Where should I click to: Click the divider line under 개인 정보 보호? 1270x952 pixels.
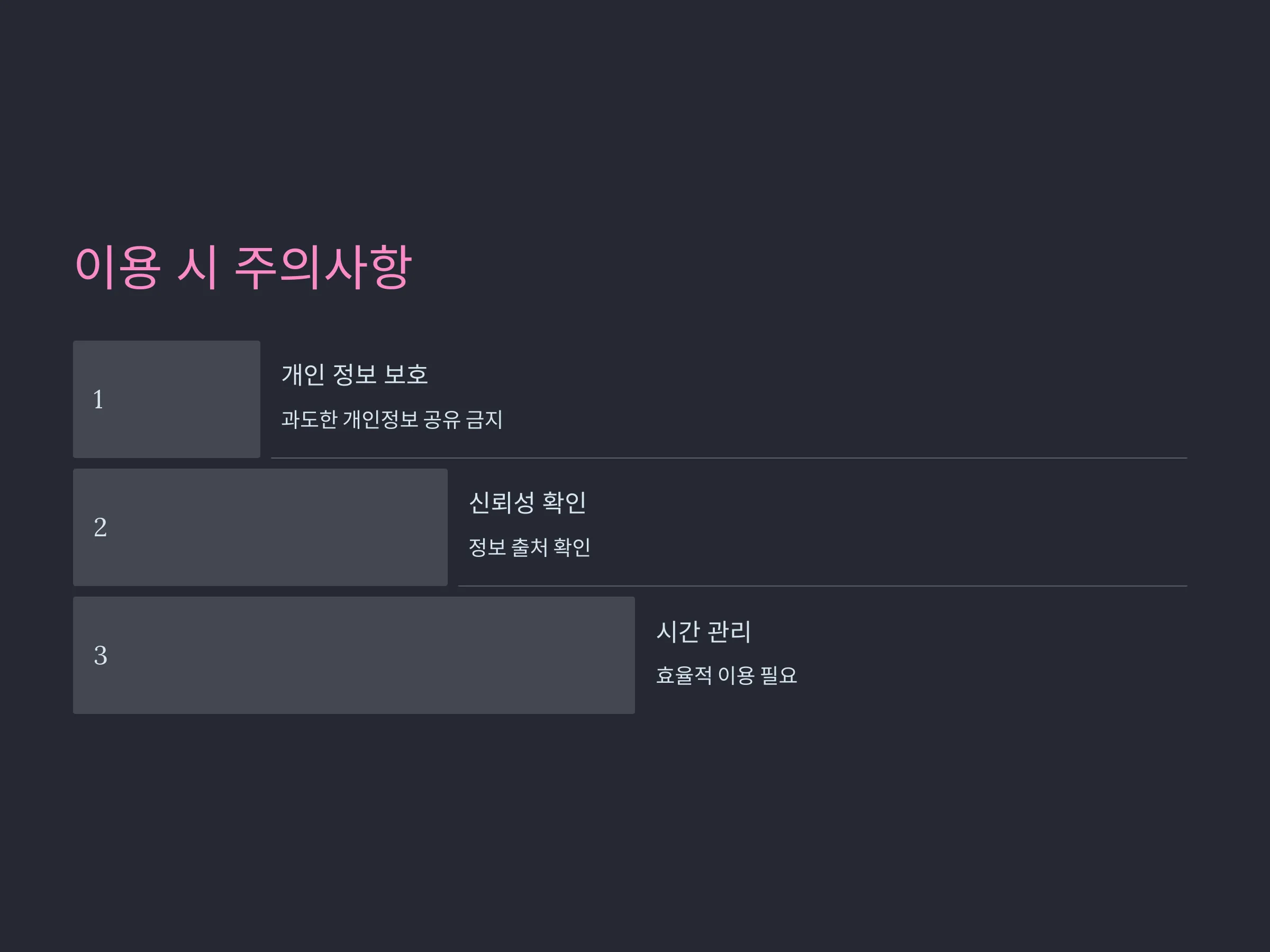click(729, 458)
